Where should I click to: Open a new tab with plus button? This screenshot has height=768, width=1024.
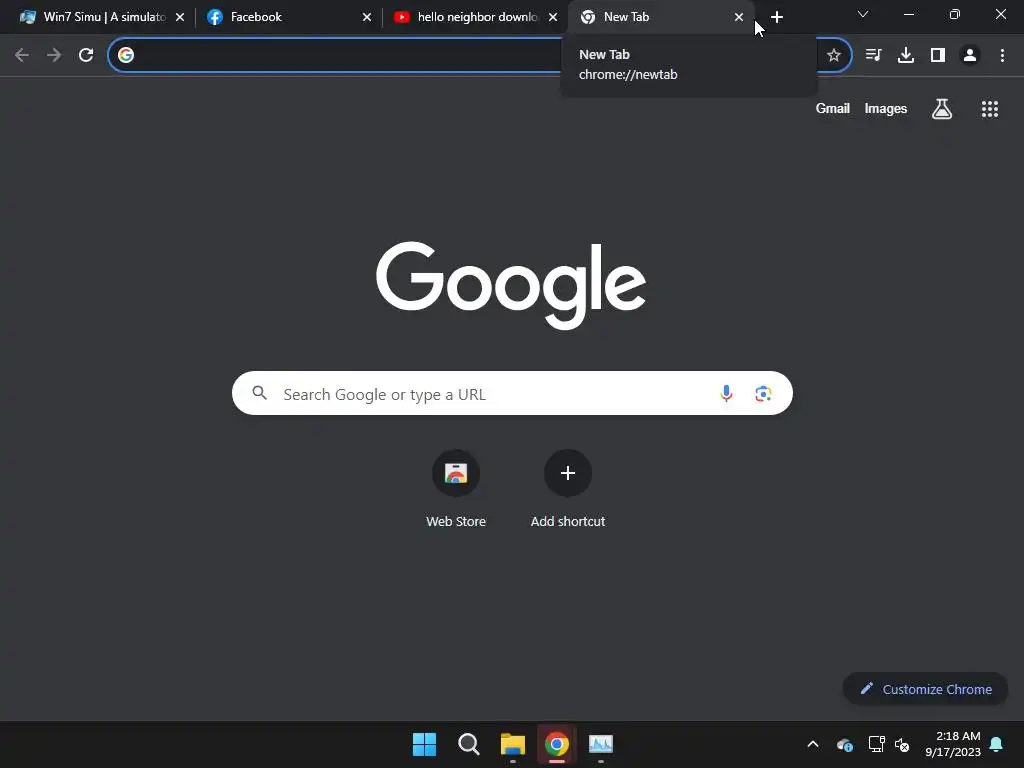pos(776,17)
